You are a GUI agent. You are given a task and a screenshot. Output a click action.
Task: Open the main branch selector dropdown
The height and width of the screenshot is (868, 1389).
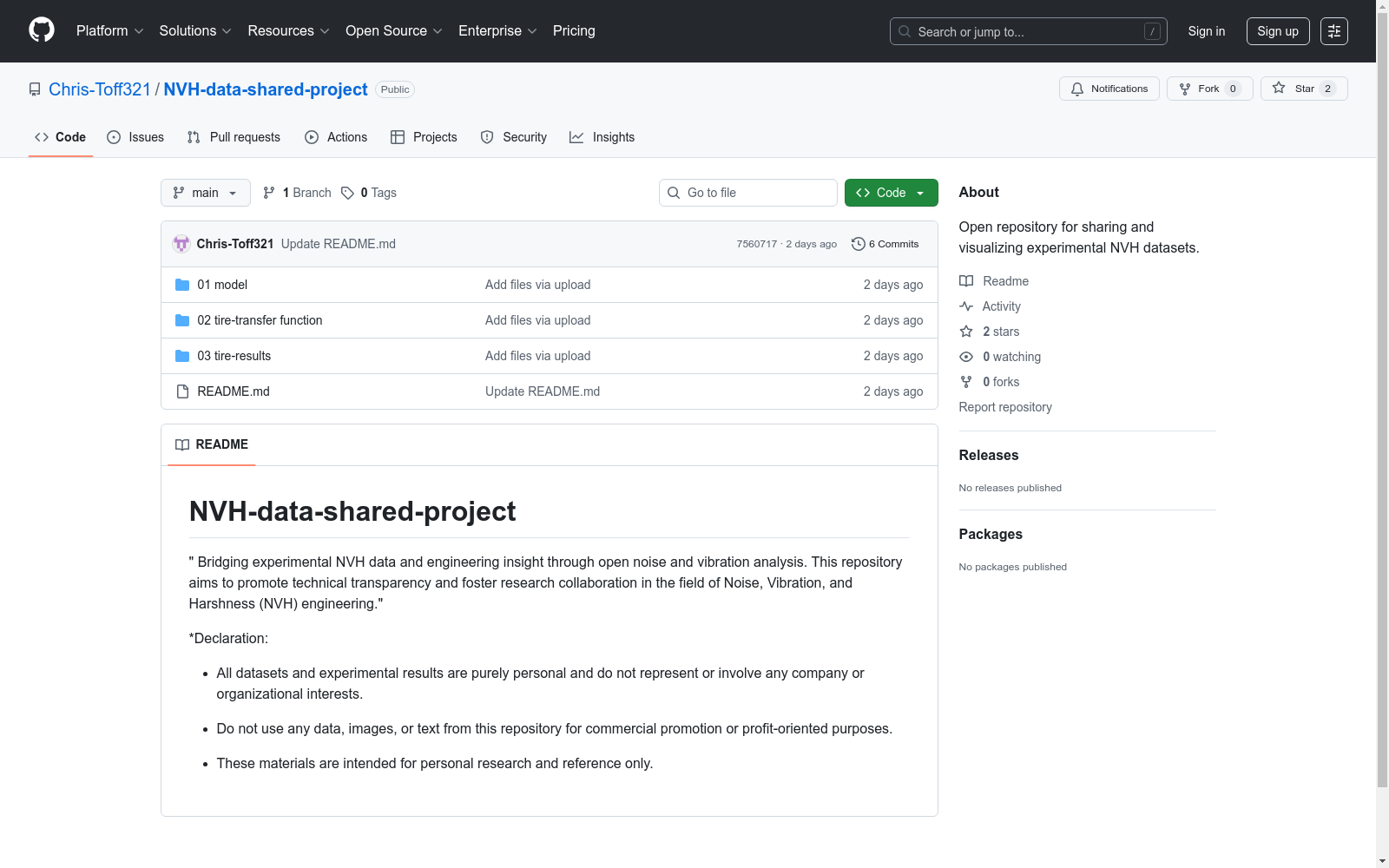(x=206, y=193)
